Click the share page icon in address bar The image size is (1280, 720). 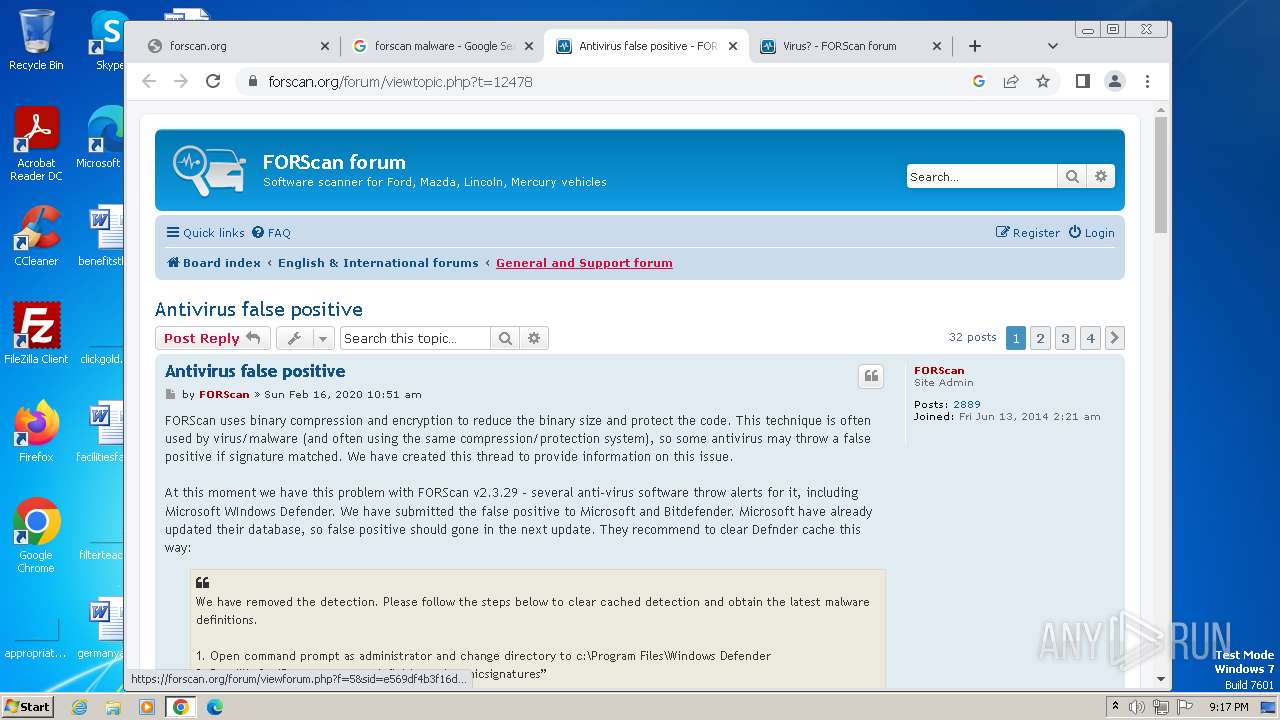coord(1011,81)
